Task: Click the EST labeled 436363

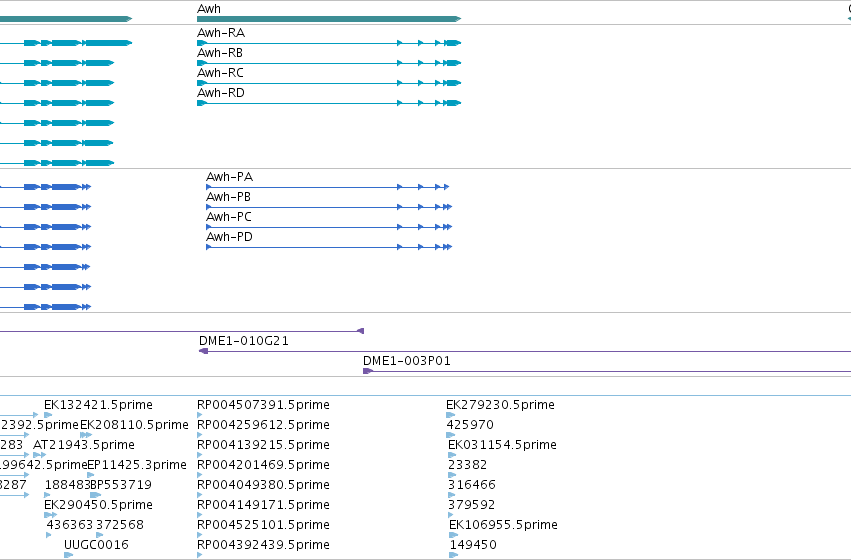Action: 70,525
